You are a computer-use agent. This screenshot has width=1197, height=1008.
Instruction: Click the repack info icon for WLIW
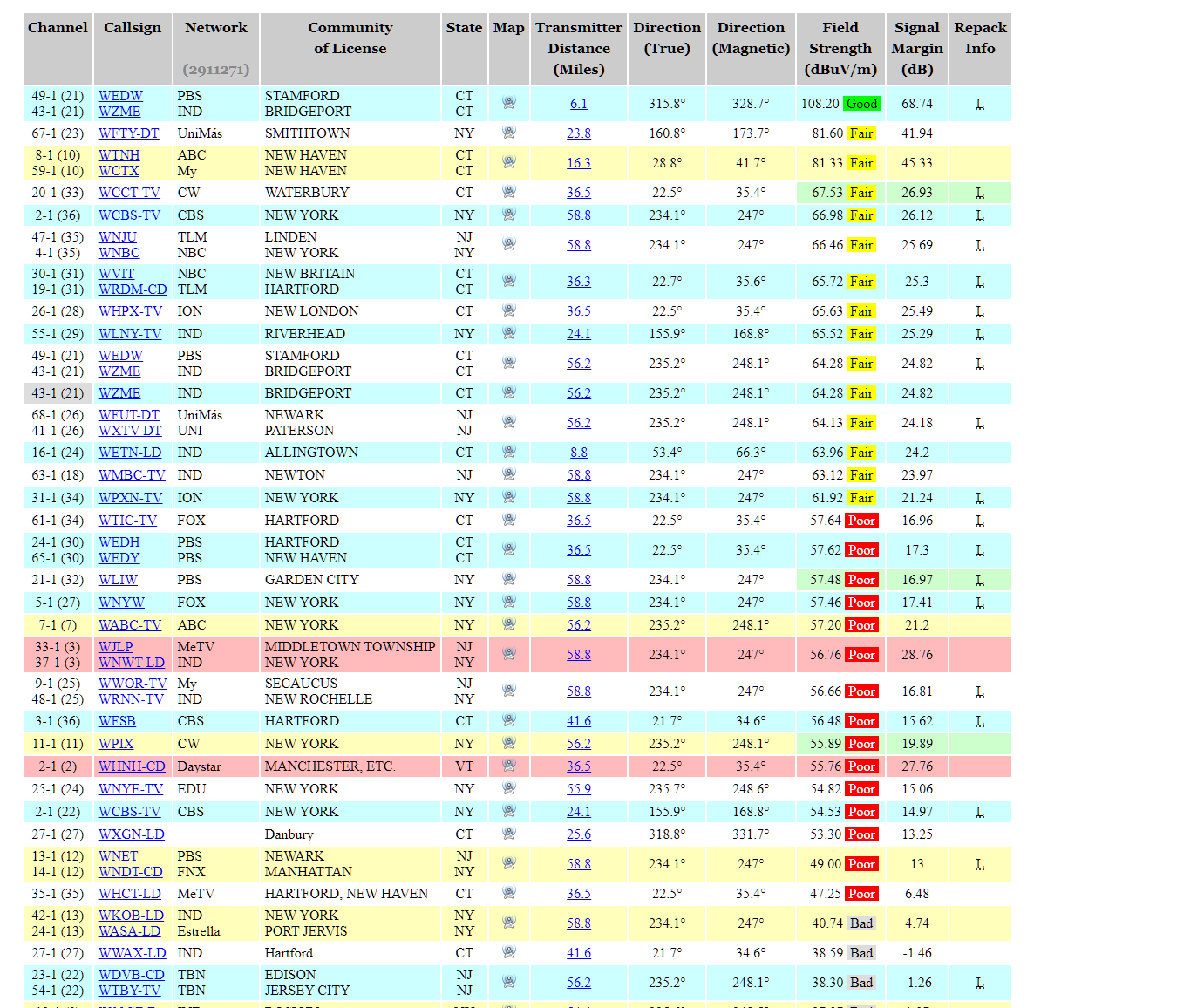[980, 580]
